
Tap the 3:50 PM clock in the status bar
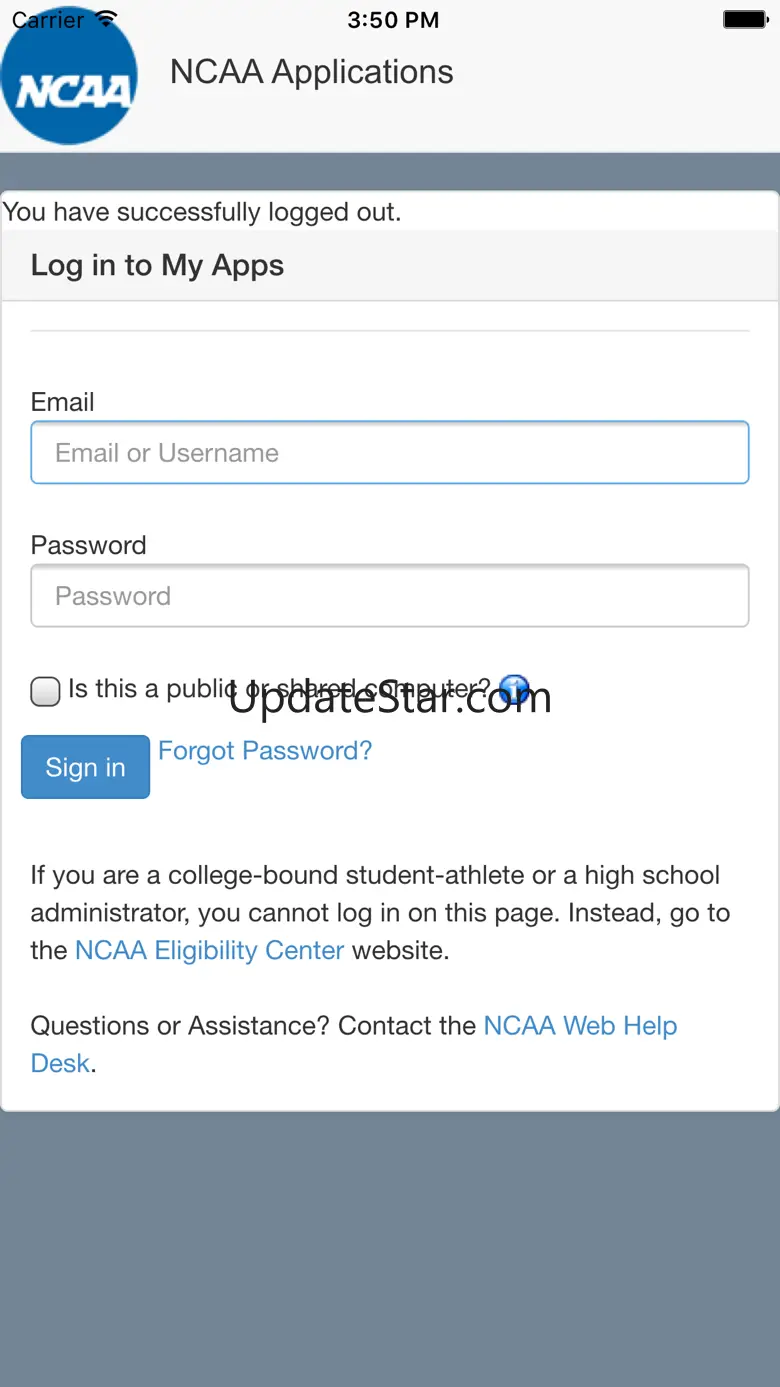(393, 20)
